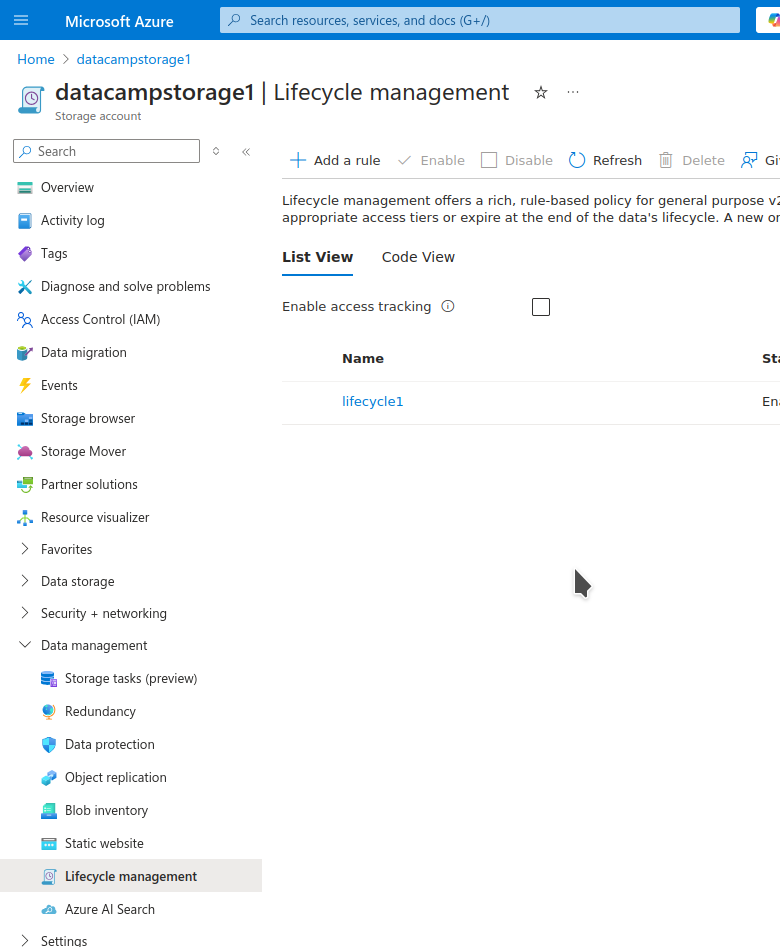This screenshot has height=947, width=780.
Task: Expand the Security + networking section
Action: pos(25,613)
